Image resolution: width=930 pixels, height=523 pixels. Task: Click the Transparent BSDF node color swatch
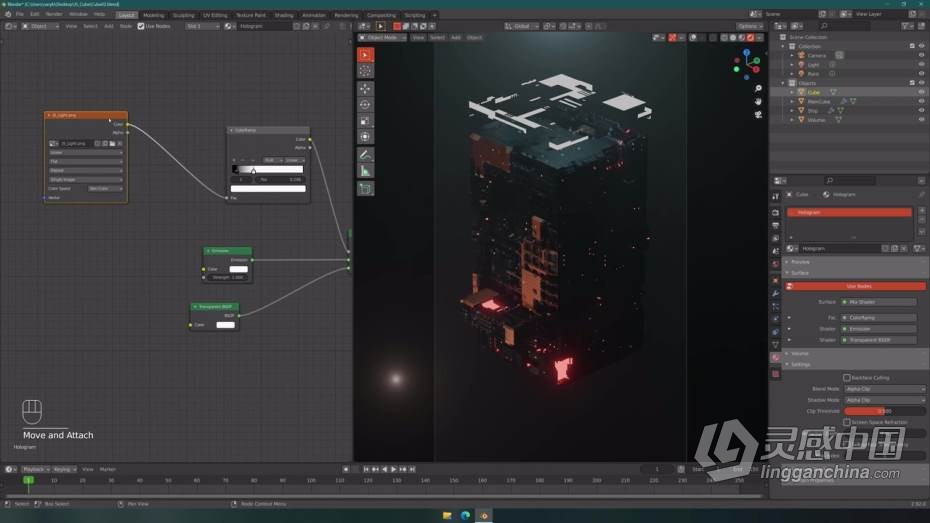[225, 325]
